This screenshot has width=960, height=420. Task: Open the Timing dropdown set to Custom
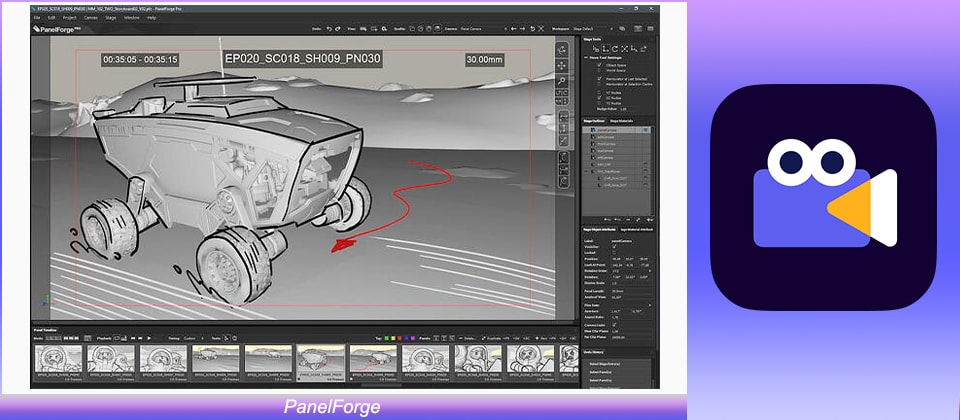(x=195, y=337)
